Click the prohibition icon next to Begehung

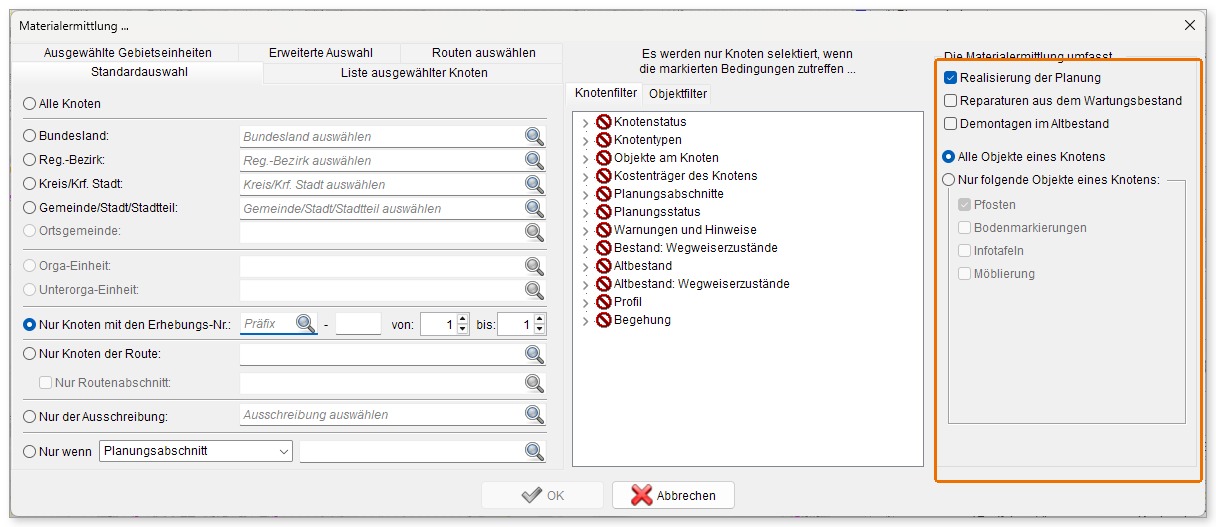coord(603,320)
